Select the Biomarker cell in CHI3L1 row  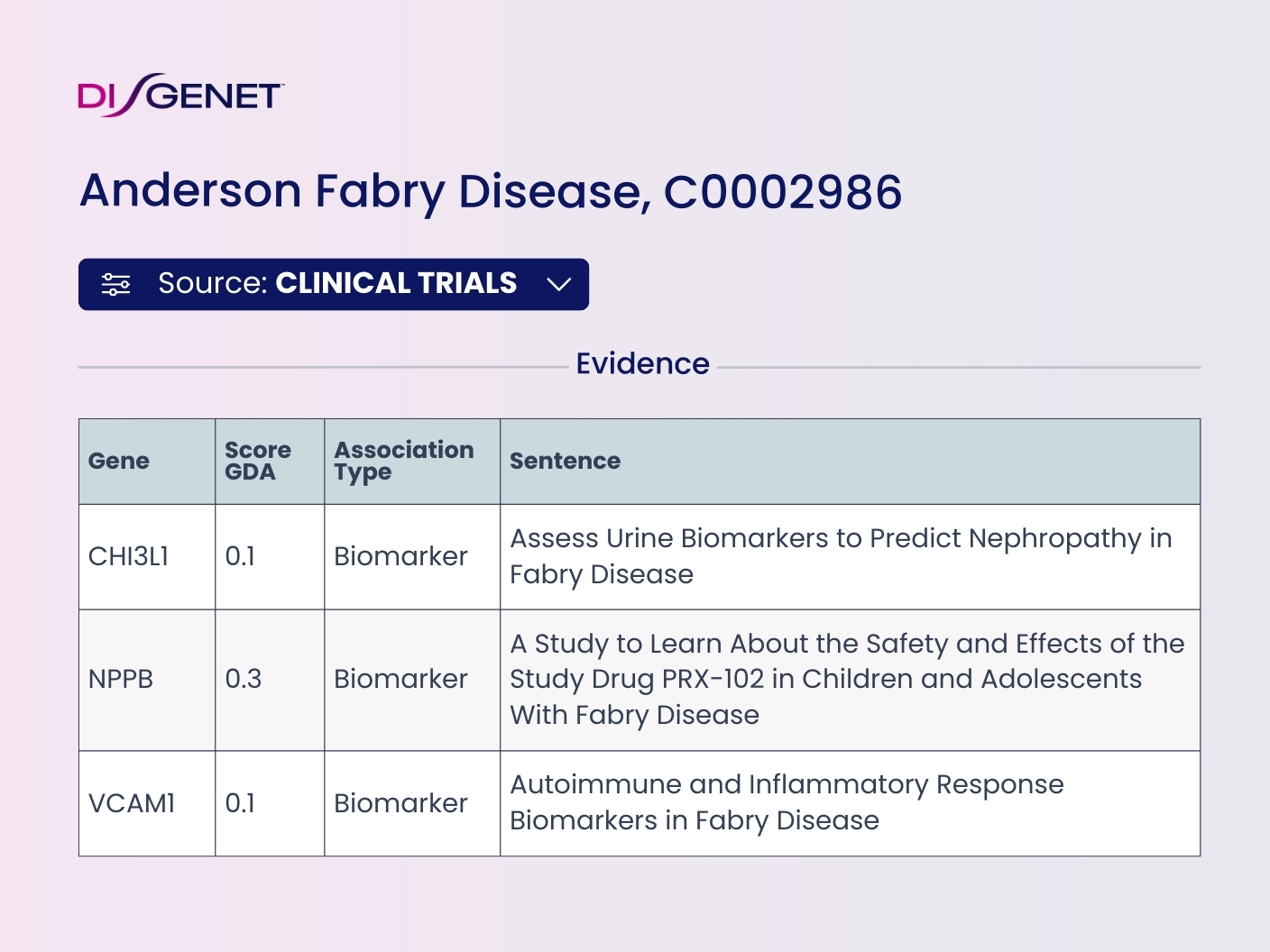[x=400, y=556]
